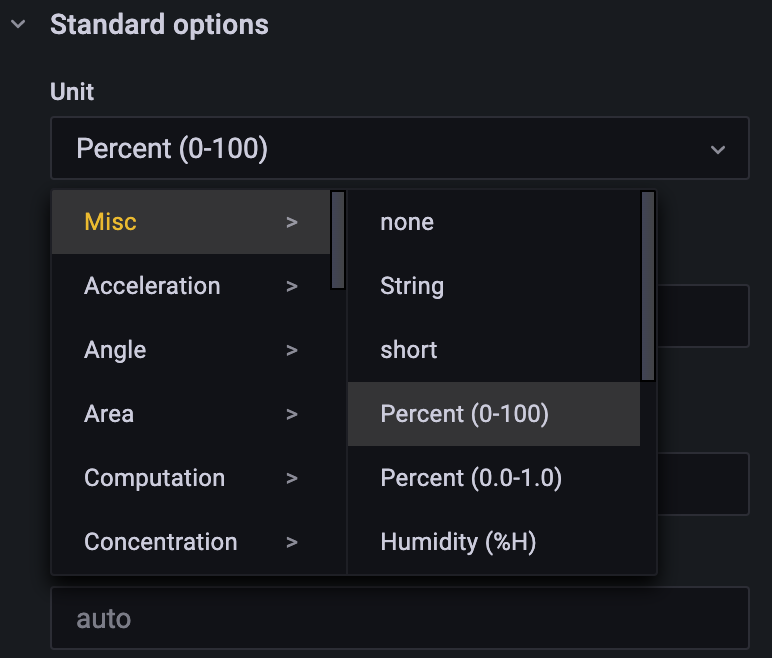Viewport: 772px width, 658px height.
Task: Select the Misc category
Action: pos(111,222)
